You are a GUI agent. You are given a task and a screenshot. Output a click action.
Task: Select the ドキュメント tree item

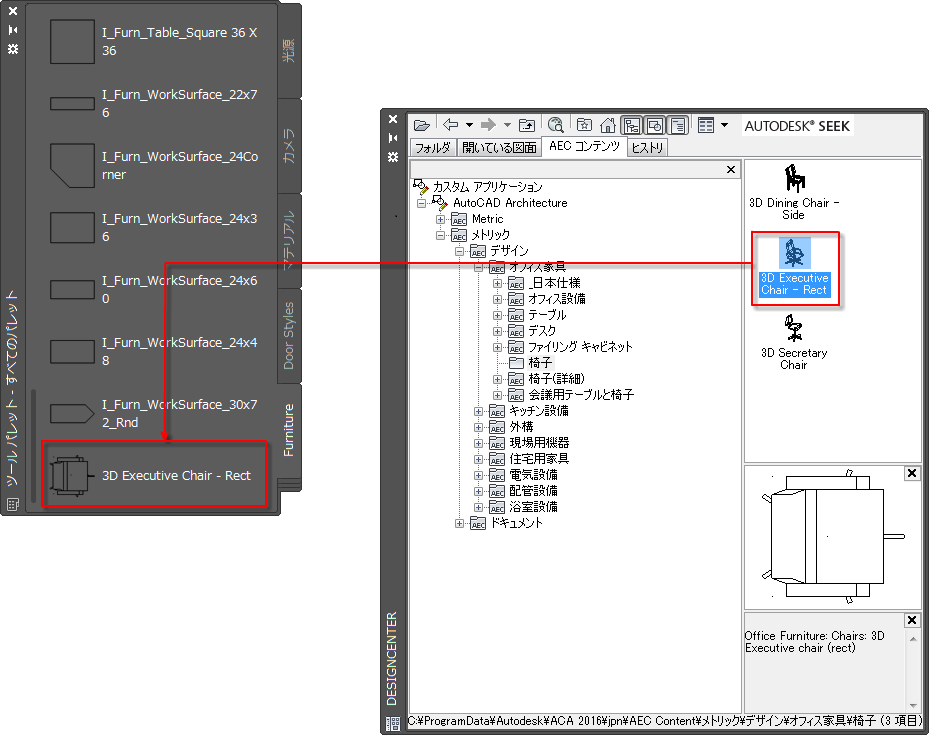516,523
